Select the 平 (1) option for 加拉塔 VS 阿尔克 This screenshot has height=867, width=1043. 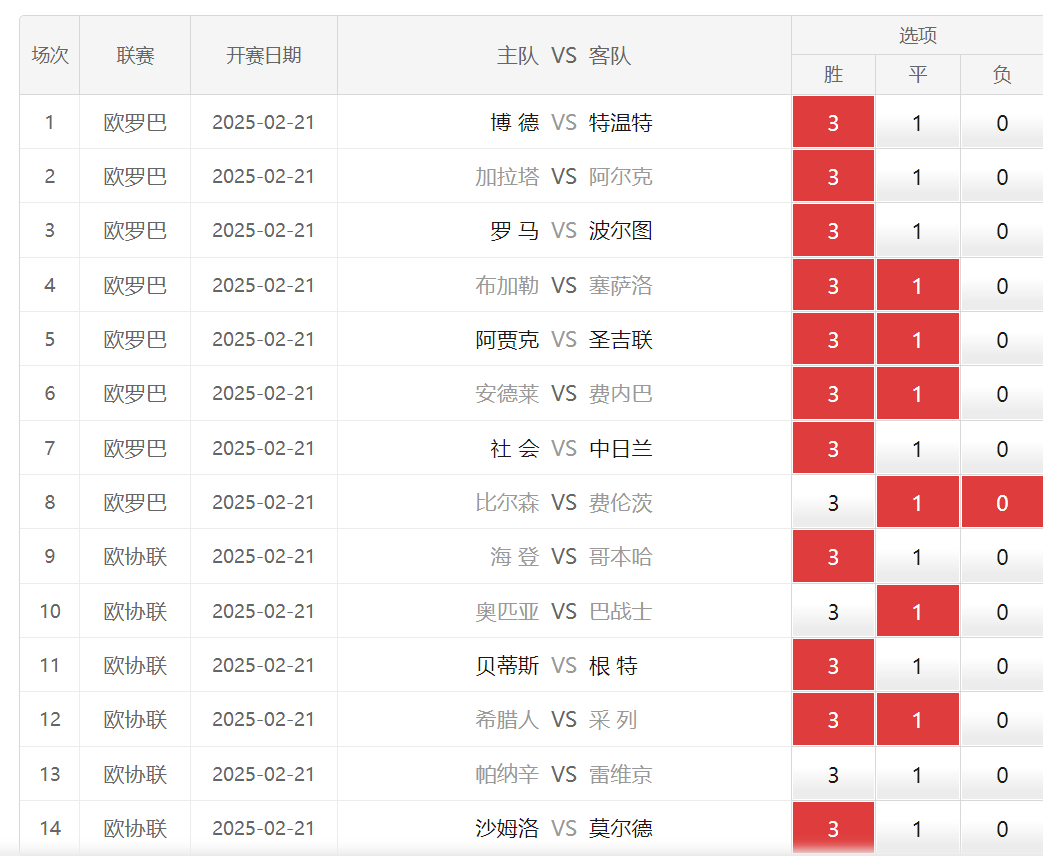(x=917, y=177)
